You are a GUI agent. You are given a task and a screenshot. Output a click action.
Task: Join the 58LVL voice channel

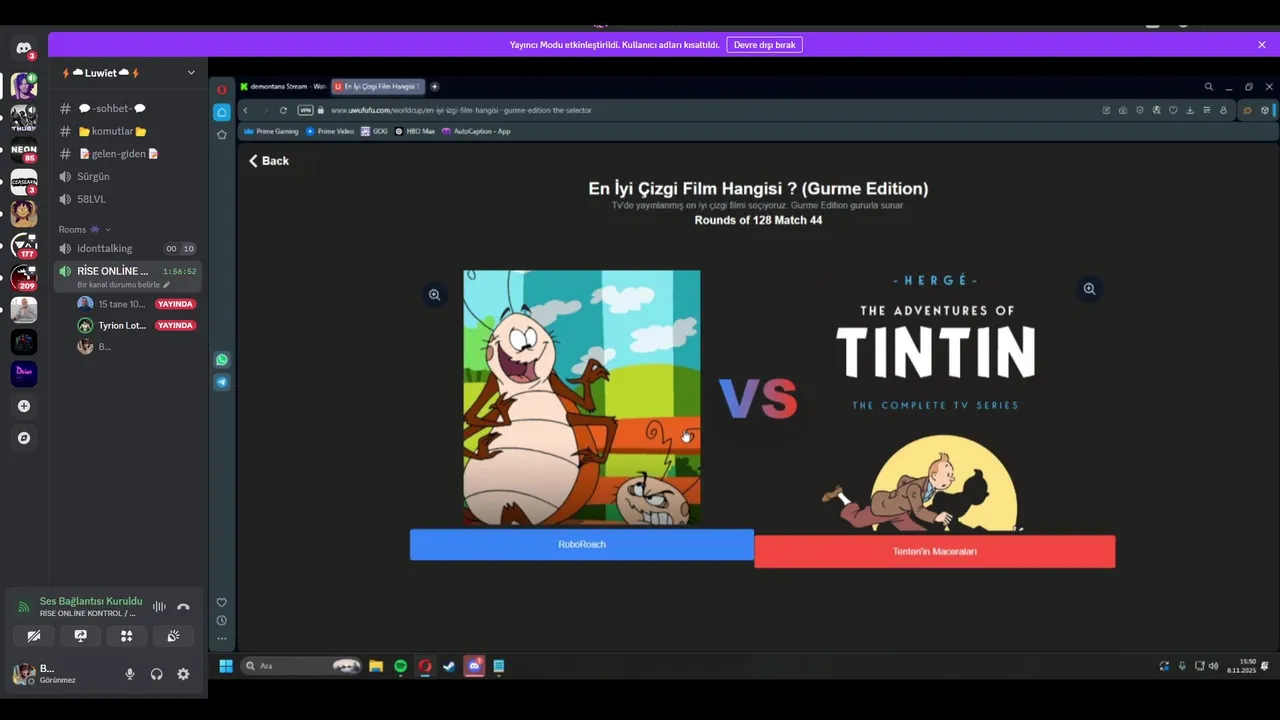[128, 199]
